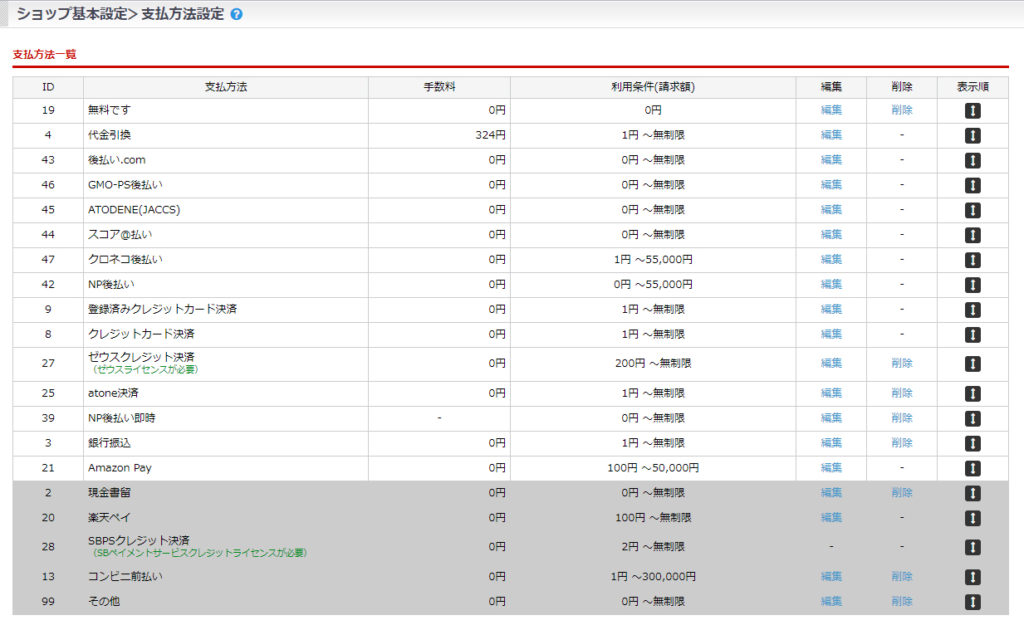Edit the 無料です payment method
This screenshot has height=625, width=1024.
pyautogui.click(x=831, y=110)
